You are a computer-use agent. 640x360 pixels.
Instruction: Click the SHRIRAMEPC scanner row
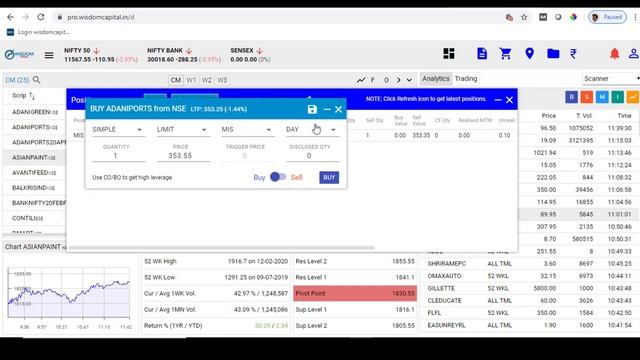530,264
